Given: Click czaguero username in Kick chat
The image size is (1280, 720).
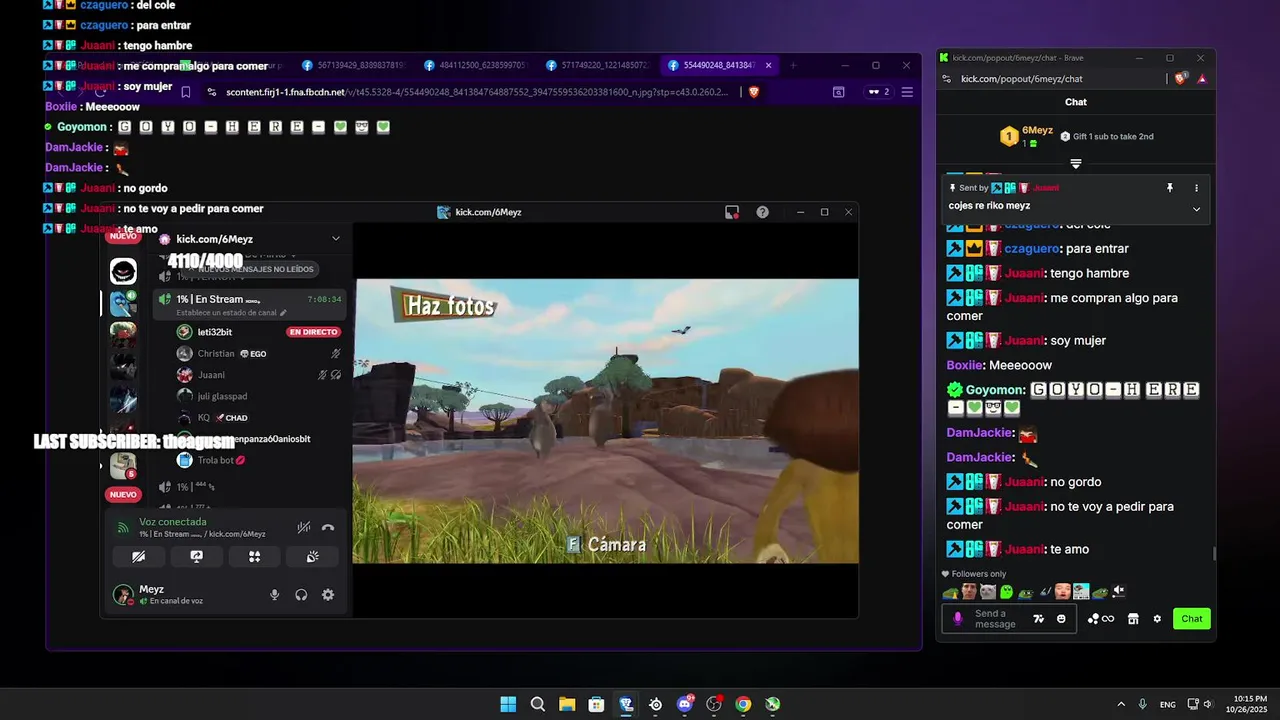Looking at the screenshot, I should point(1029,249).
